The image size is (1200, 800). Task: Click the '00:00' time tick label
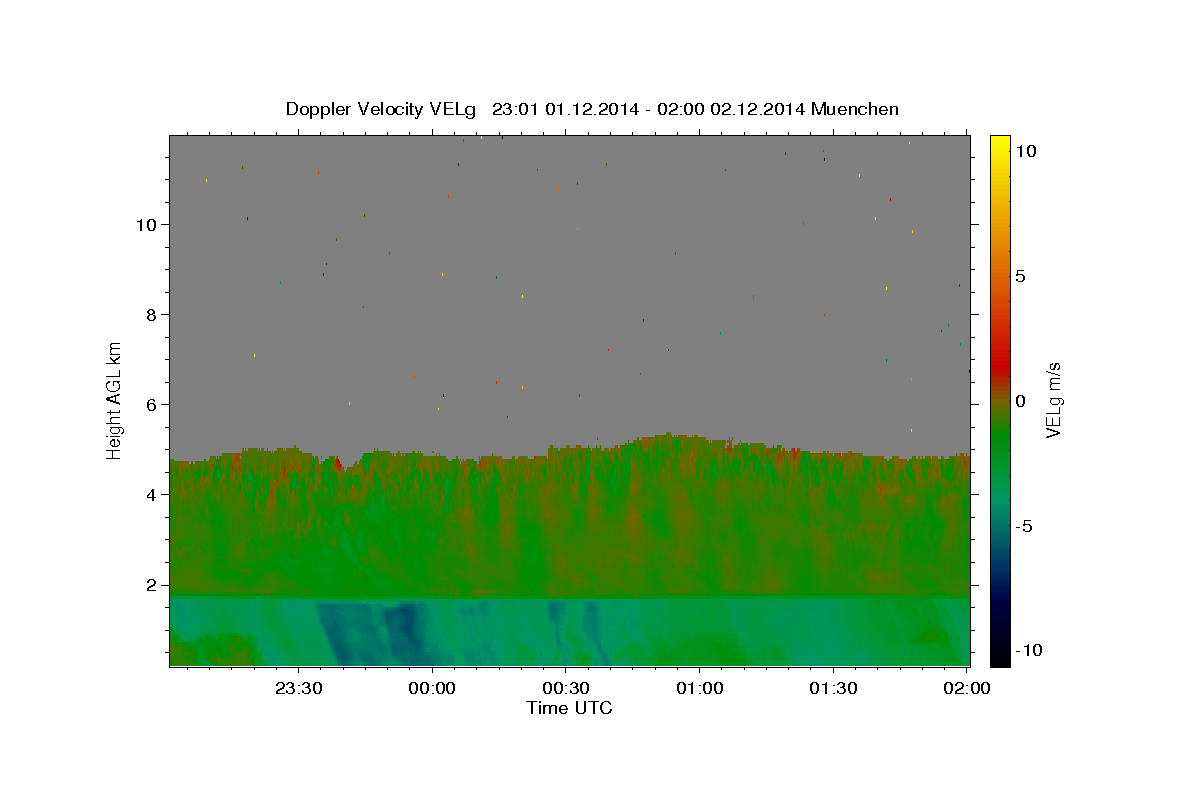(x=433, y=688)
